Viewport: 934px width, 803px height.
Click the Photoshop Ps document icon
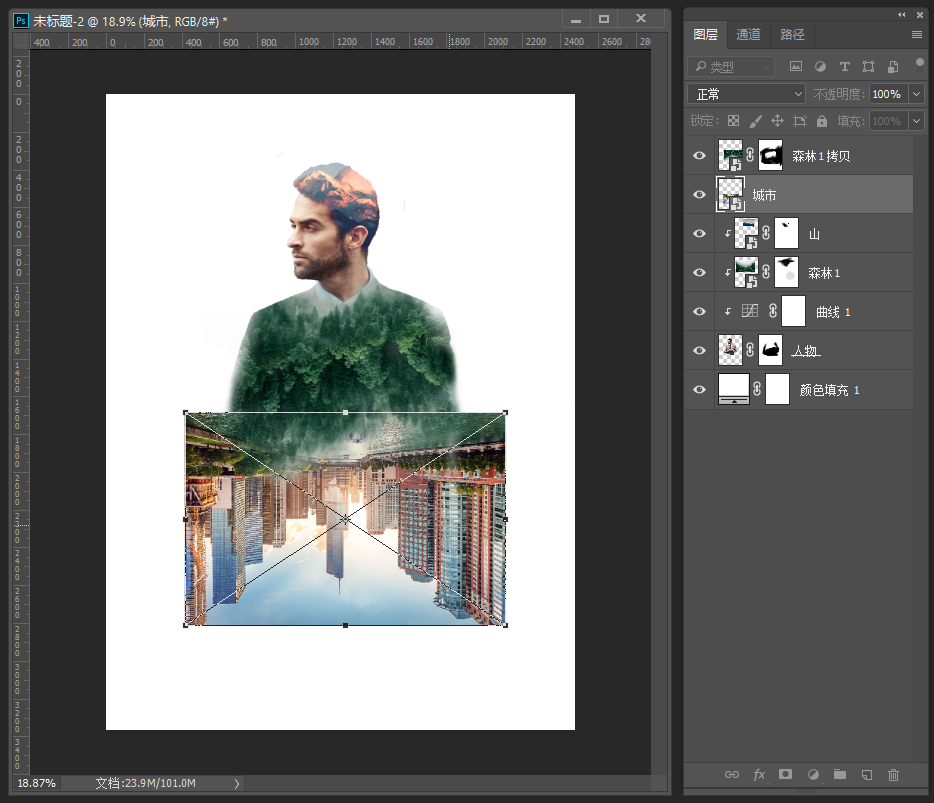click(21, 21)
